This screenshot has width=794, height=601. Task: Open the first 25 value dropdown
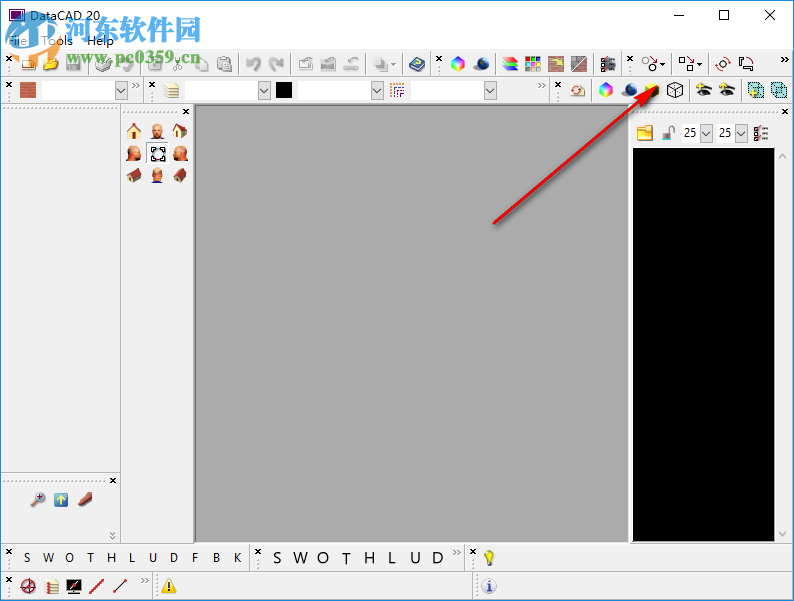(x=706, y=134)
